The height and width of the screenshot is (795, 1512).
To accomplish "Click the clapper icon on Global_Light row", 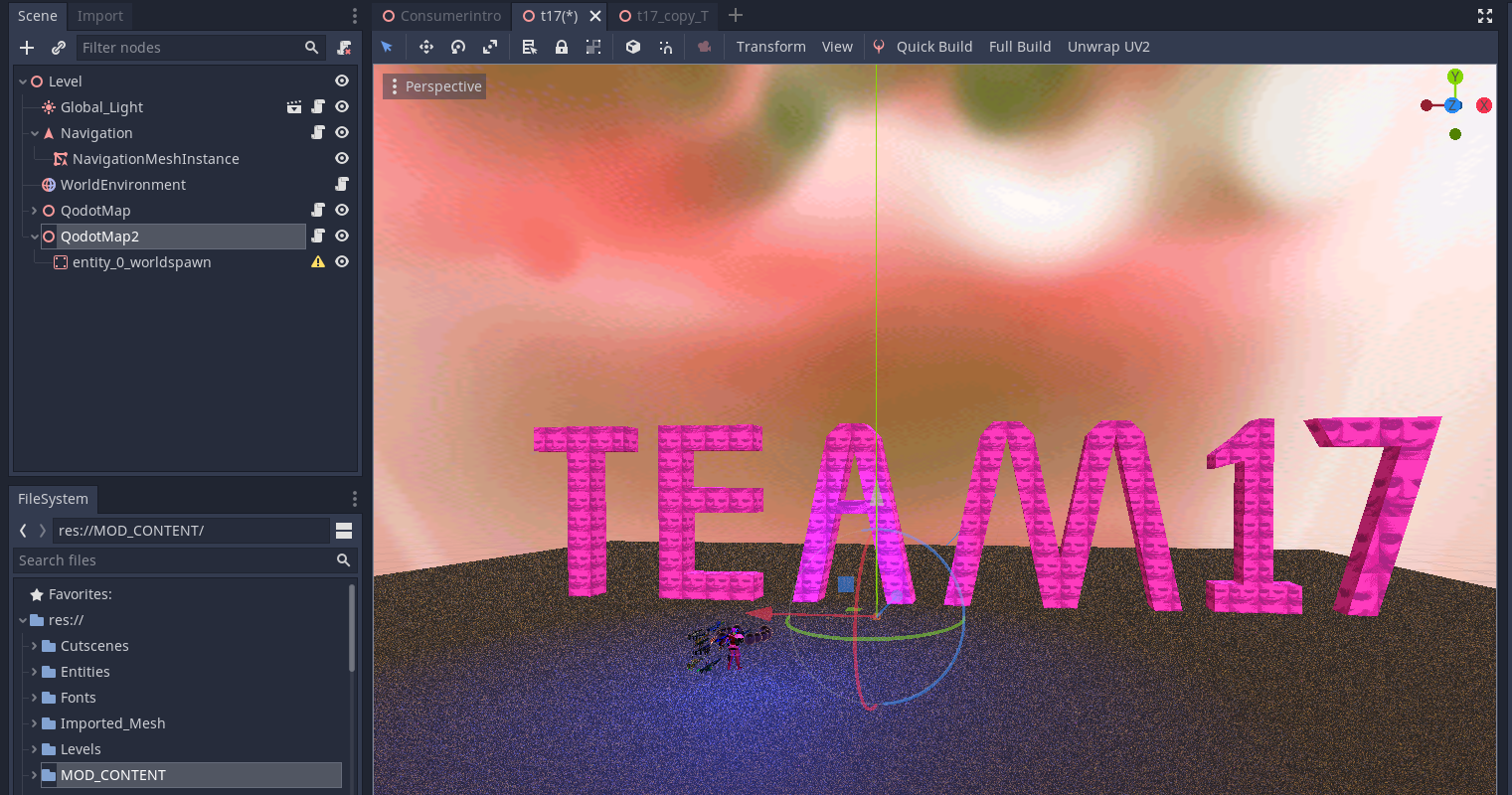I will tap(294, 106).
